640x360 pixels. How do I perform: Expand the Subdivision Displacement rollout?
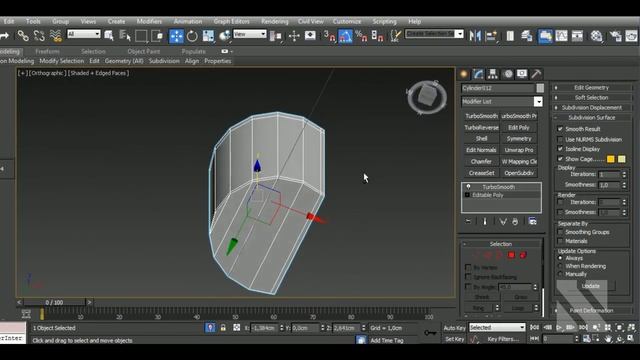pos(591,108)
